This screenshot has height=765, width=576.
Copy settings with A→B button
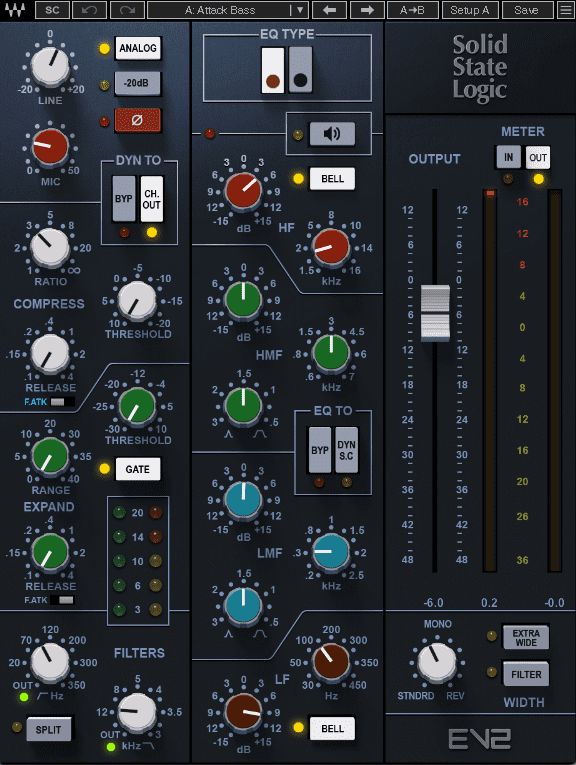(x=412, y=10)
